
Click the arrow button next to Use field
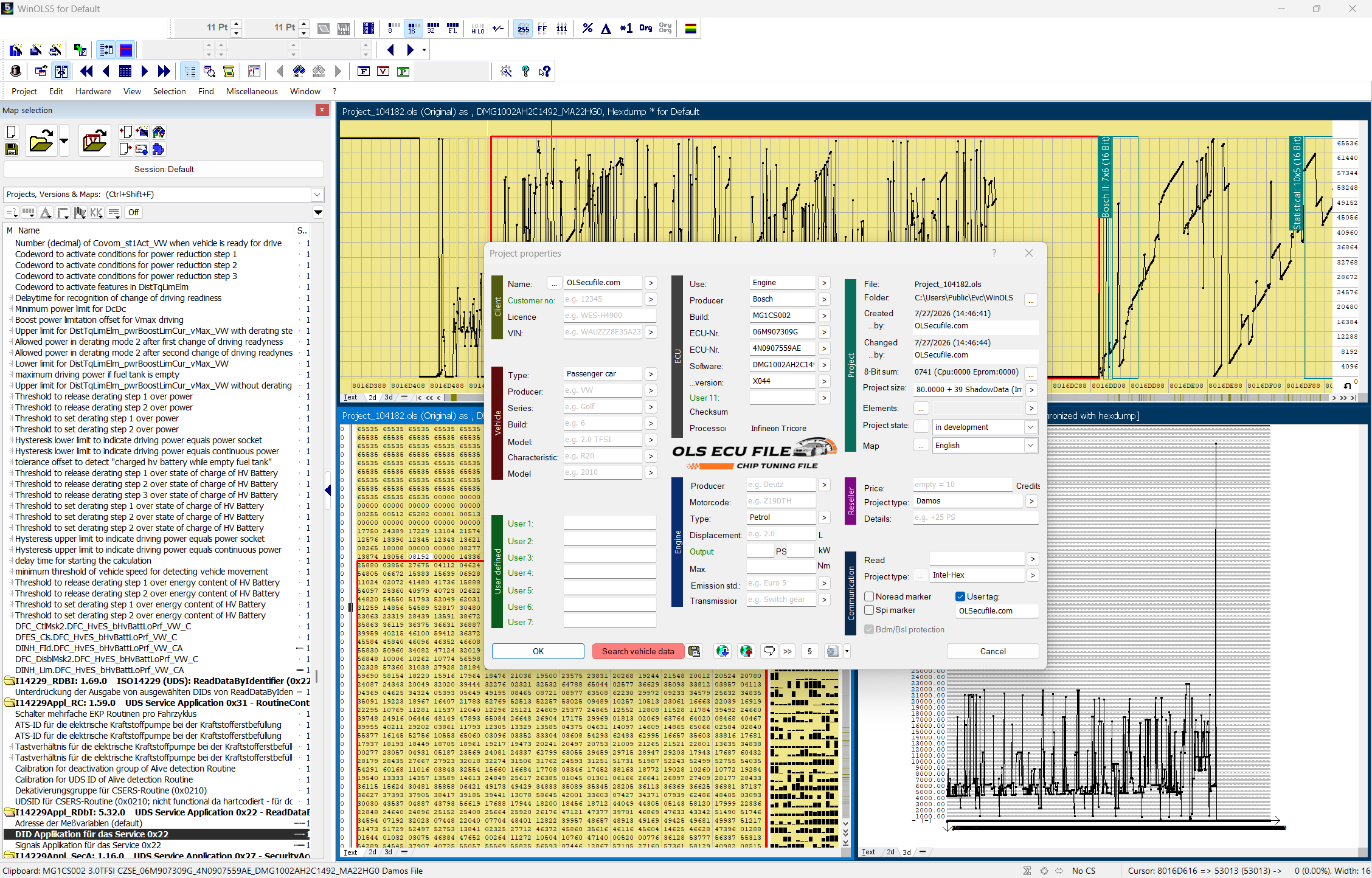point(824,283)
